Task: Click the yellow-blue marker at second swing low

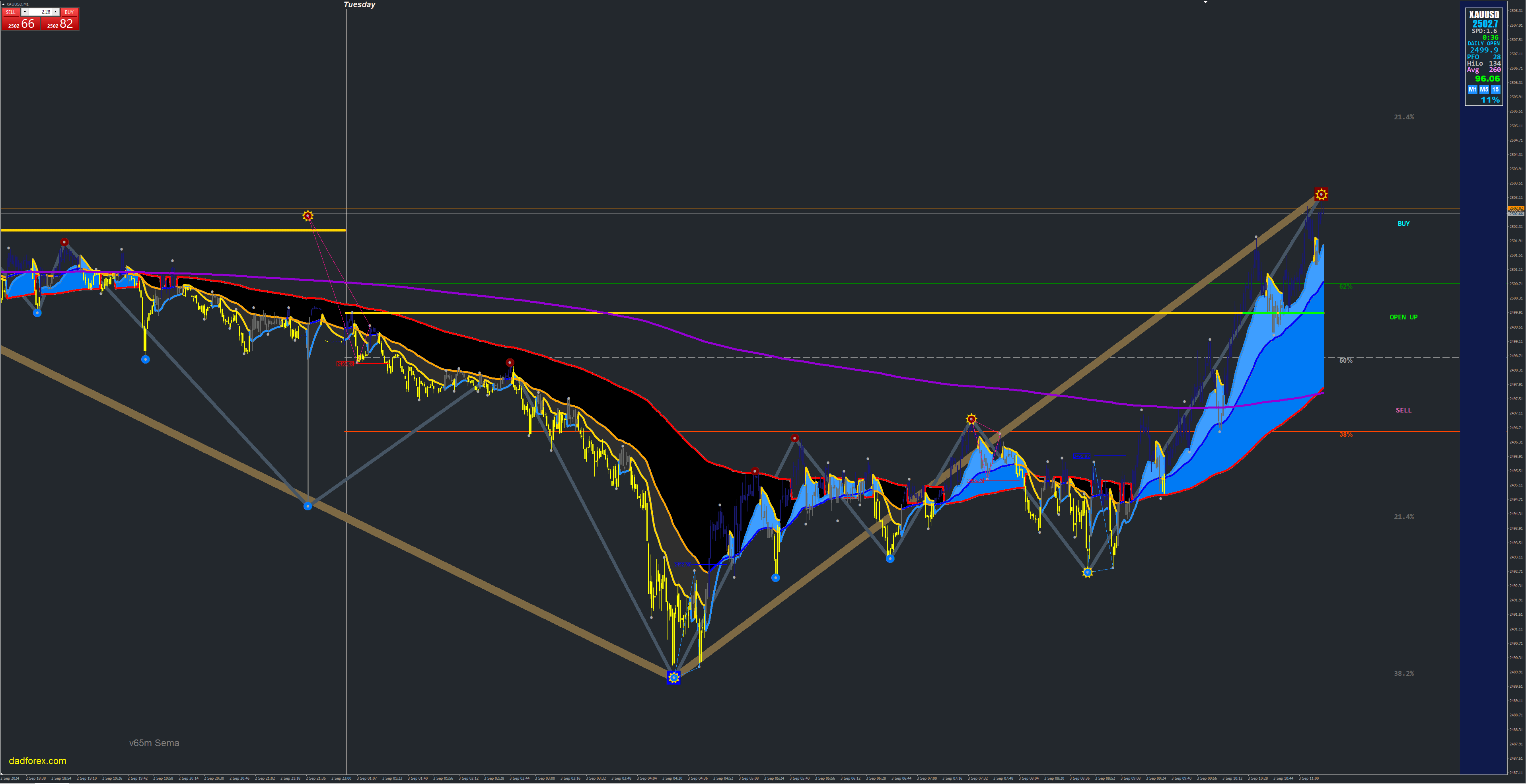Action: [1087, 572]
